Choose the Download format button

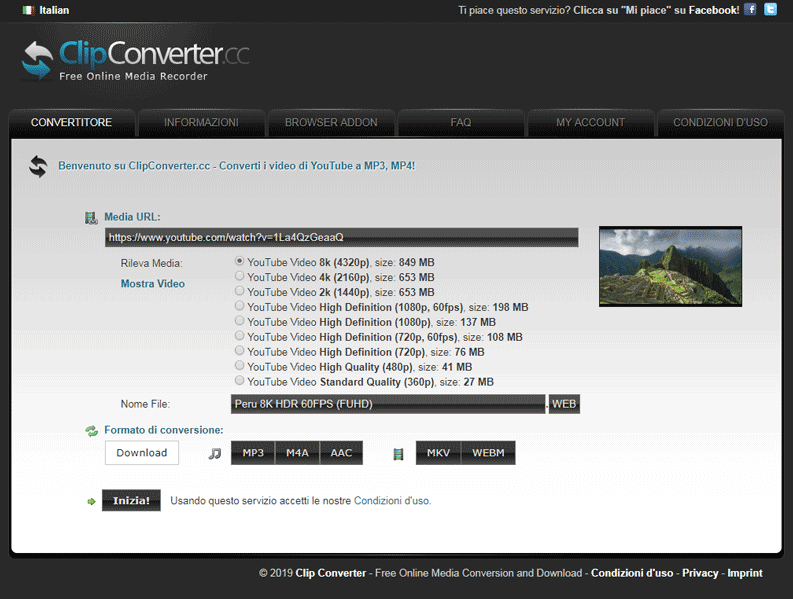click(x=142, y=453)
